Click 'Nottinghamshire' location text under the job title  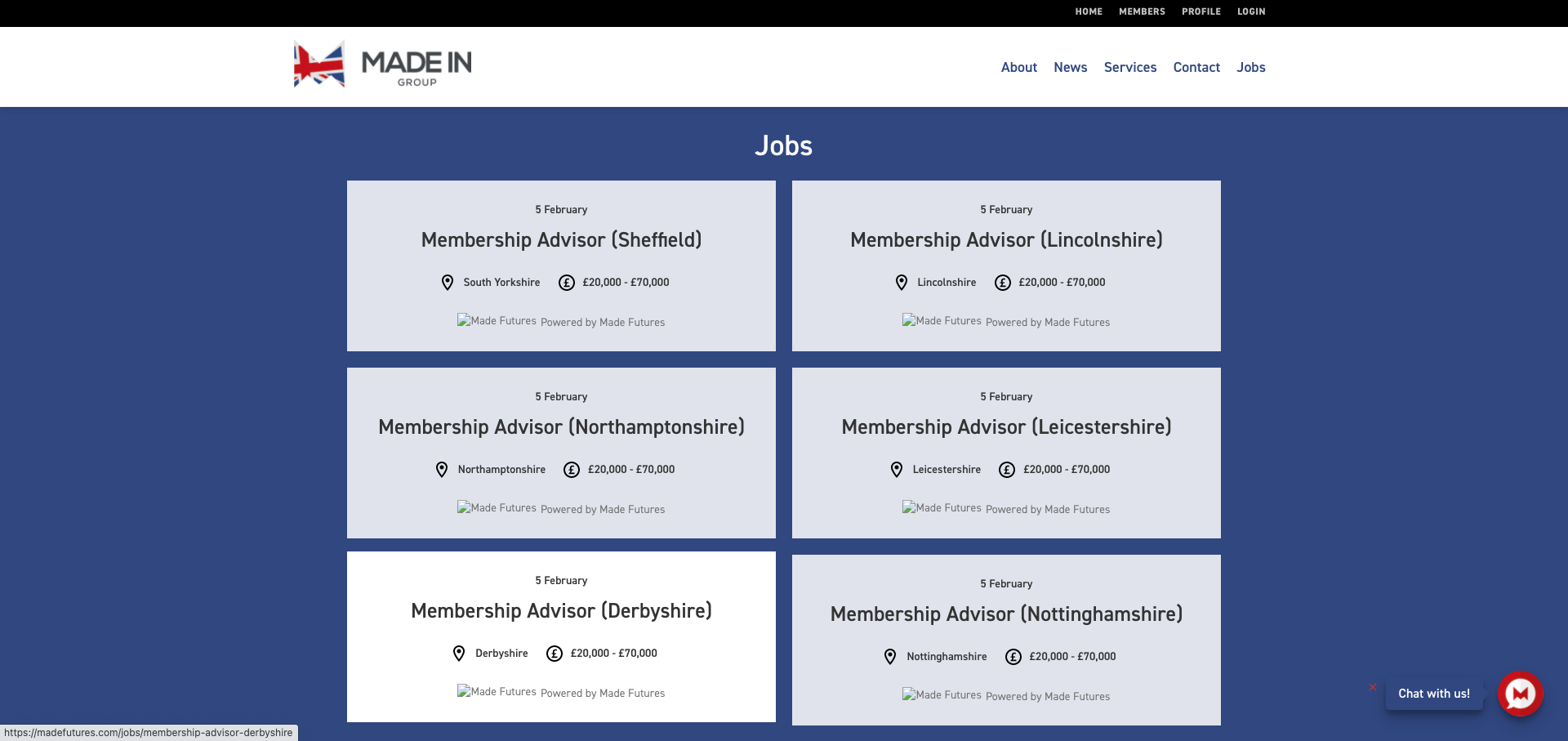(x=947, y=657)
